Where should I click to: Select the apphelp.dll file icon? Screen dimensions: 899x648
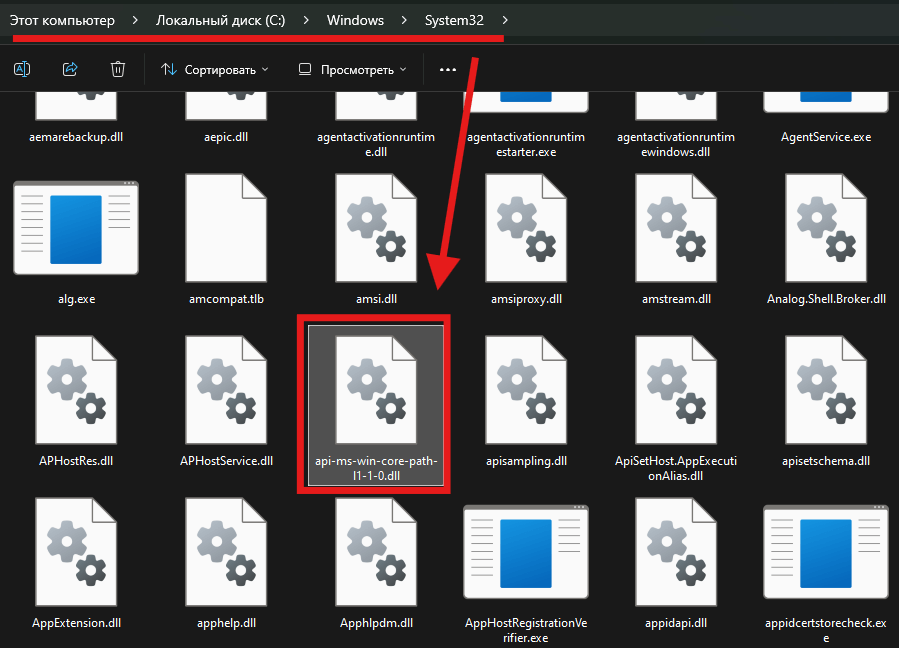point(226,552)
